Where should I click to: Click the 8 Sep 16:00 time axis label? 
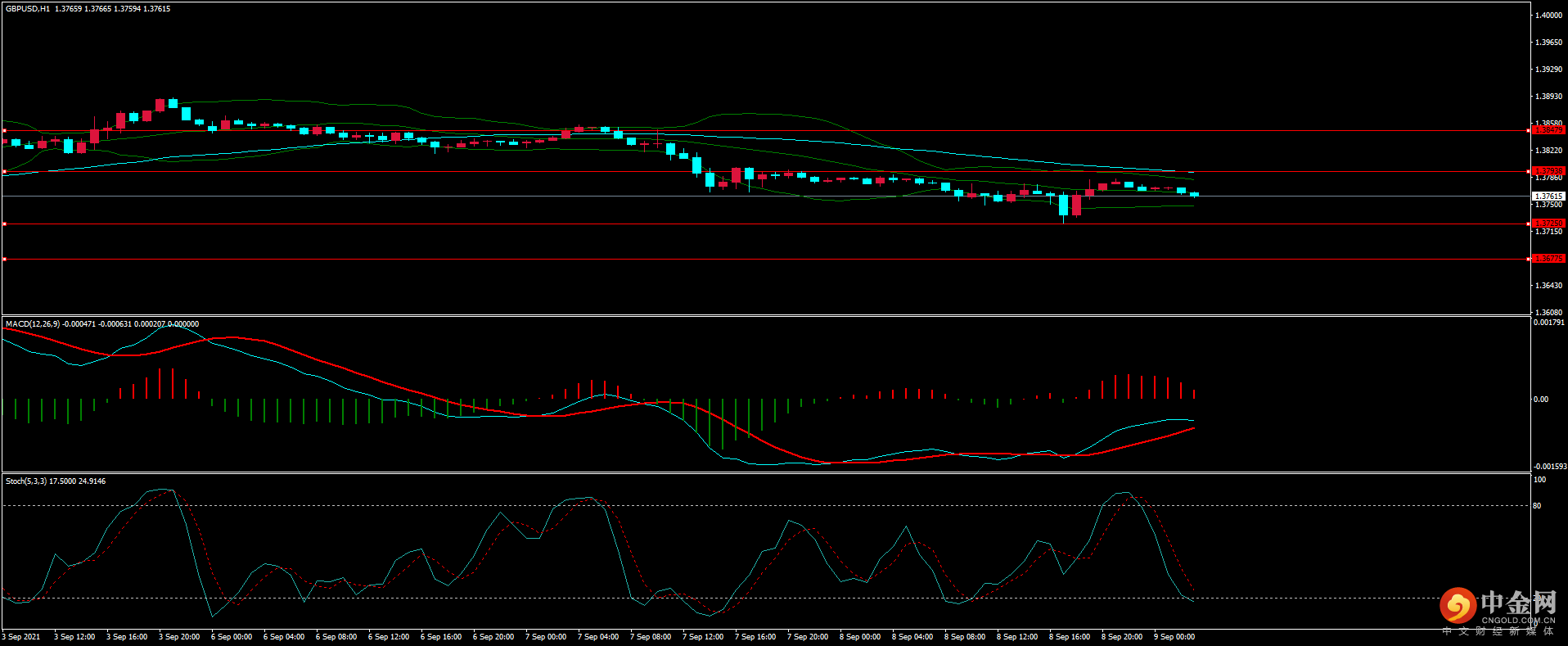tap(1070, 637)
